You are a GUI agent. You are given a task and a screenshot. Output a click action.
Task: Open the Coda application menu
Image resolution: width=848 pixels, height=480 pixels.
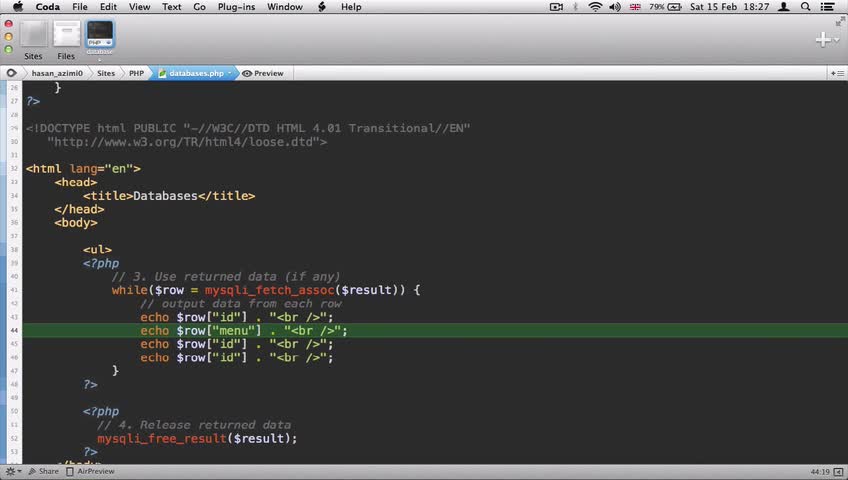point(48,6)
